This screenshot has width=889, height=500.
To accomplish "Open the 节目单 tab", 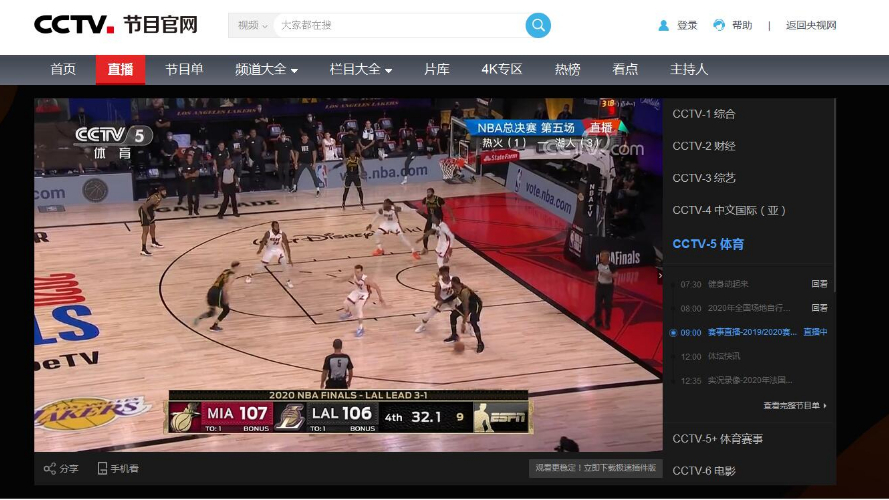I will pyautogui.click(x=184, y=70).
